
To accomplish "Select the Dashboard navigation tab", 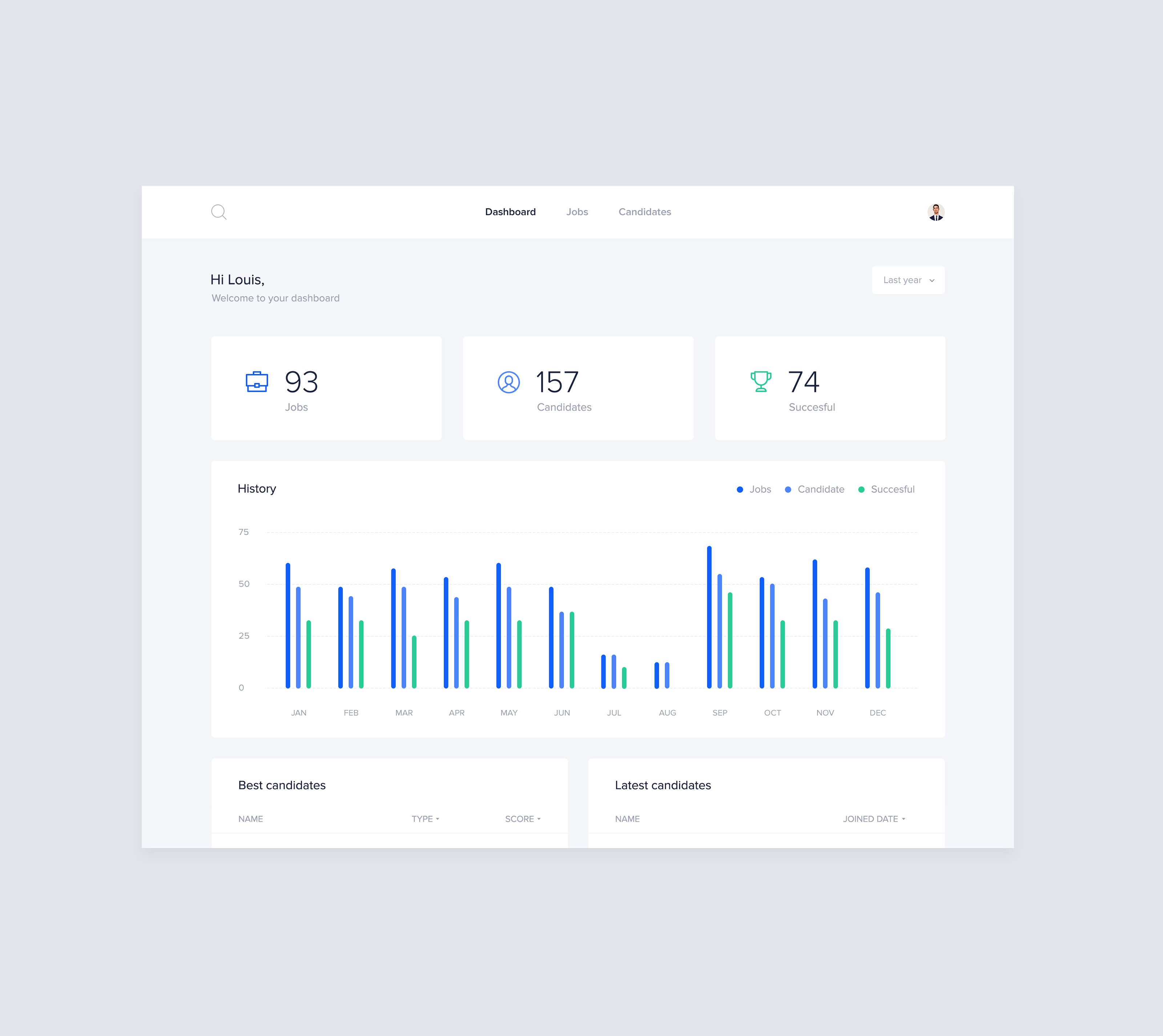I will (511, 211).
